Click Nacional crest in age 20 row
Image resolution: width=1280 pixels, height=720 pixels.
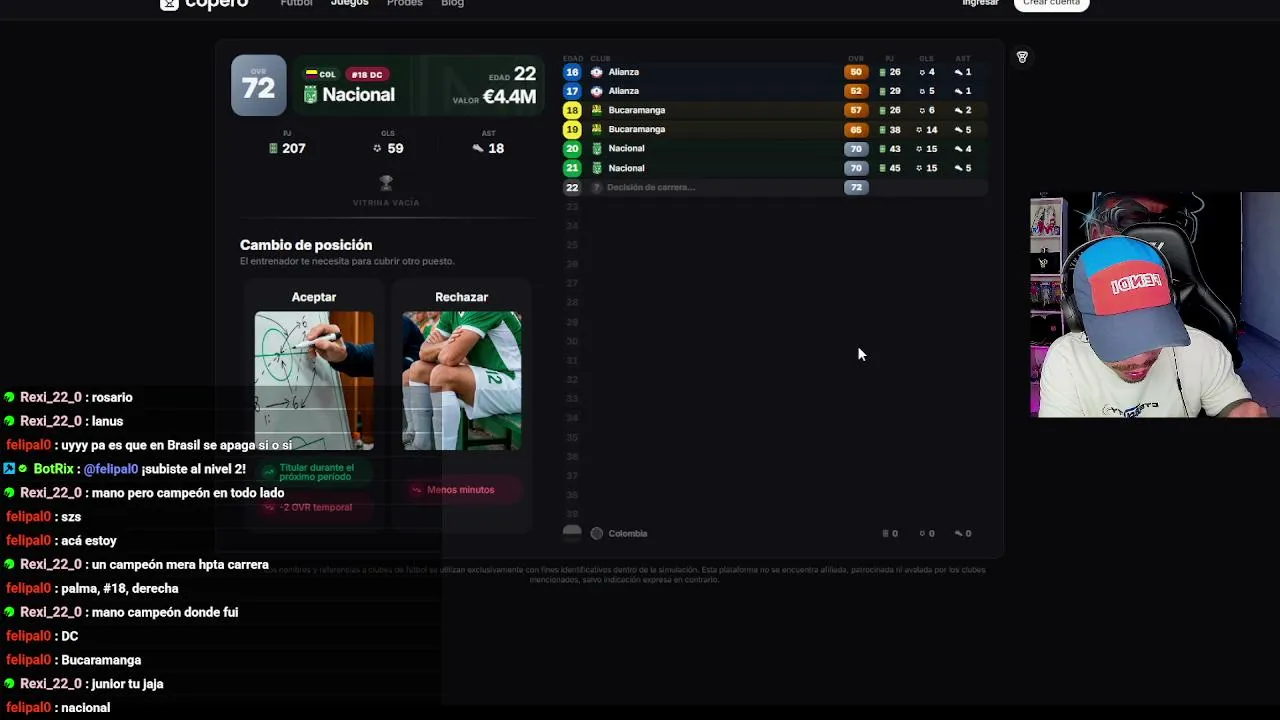tap(597, 149)
